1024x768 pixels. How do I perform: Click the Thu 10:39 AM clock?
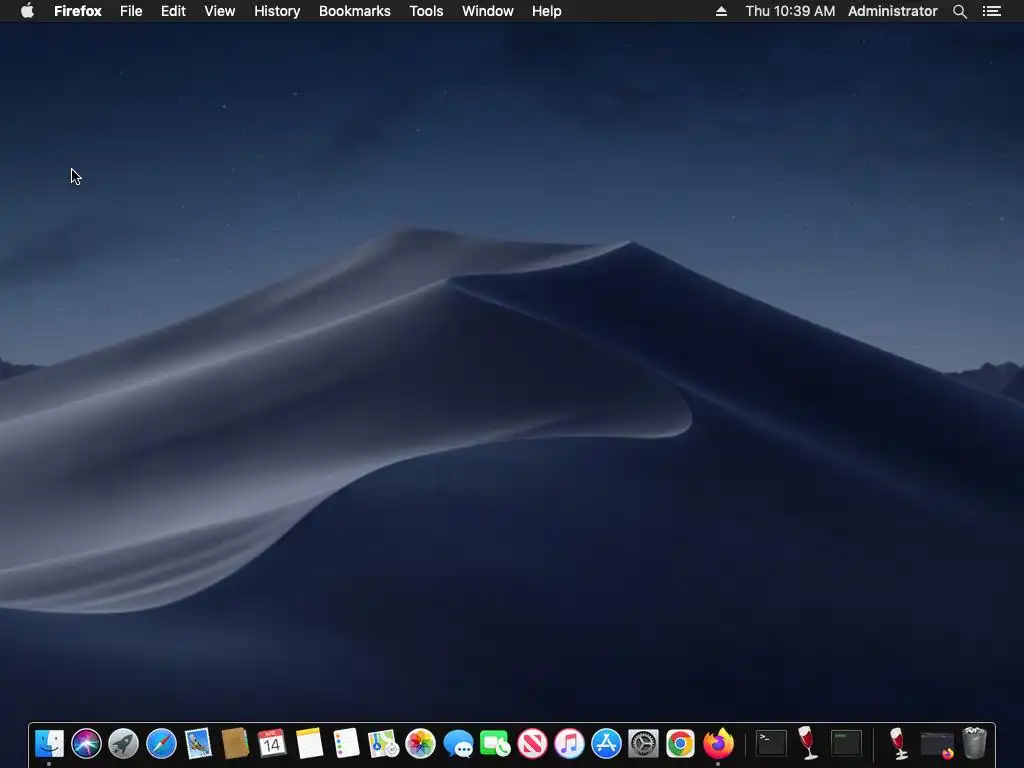pyautogui.click(x=790, y=11)
